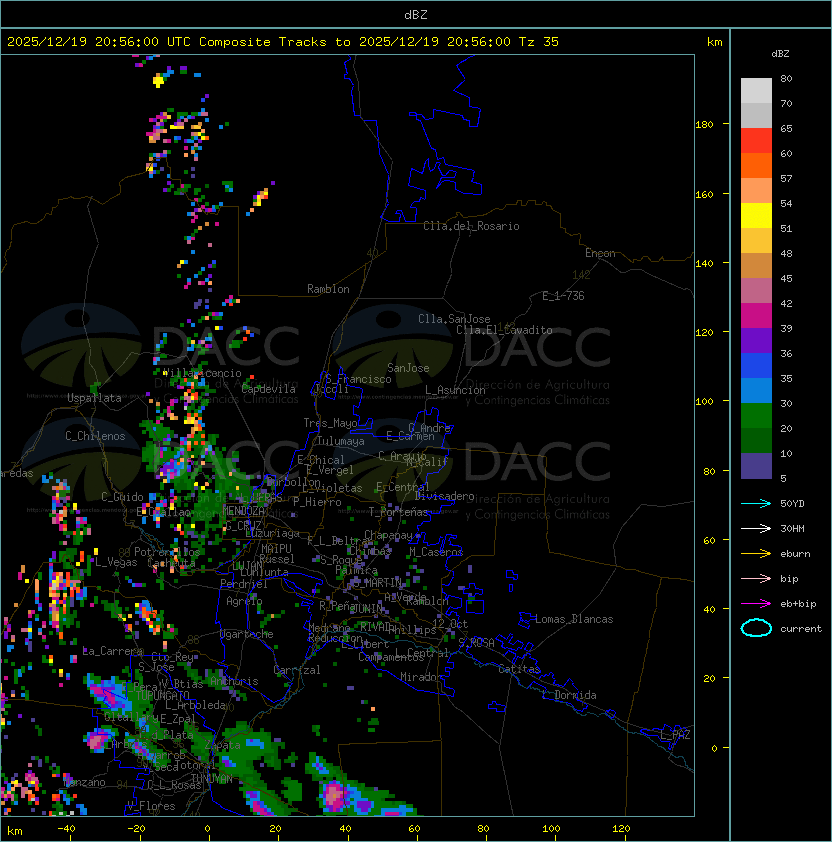
Task: Select the magenta 39–42 dBZ swatch
Action: [x=756, y=316]
